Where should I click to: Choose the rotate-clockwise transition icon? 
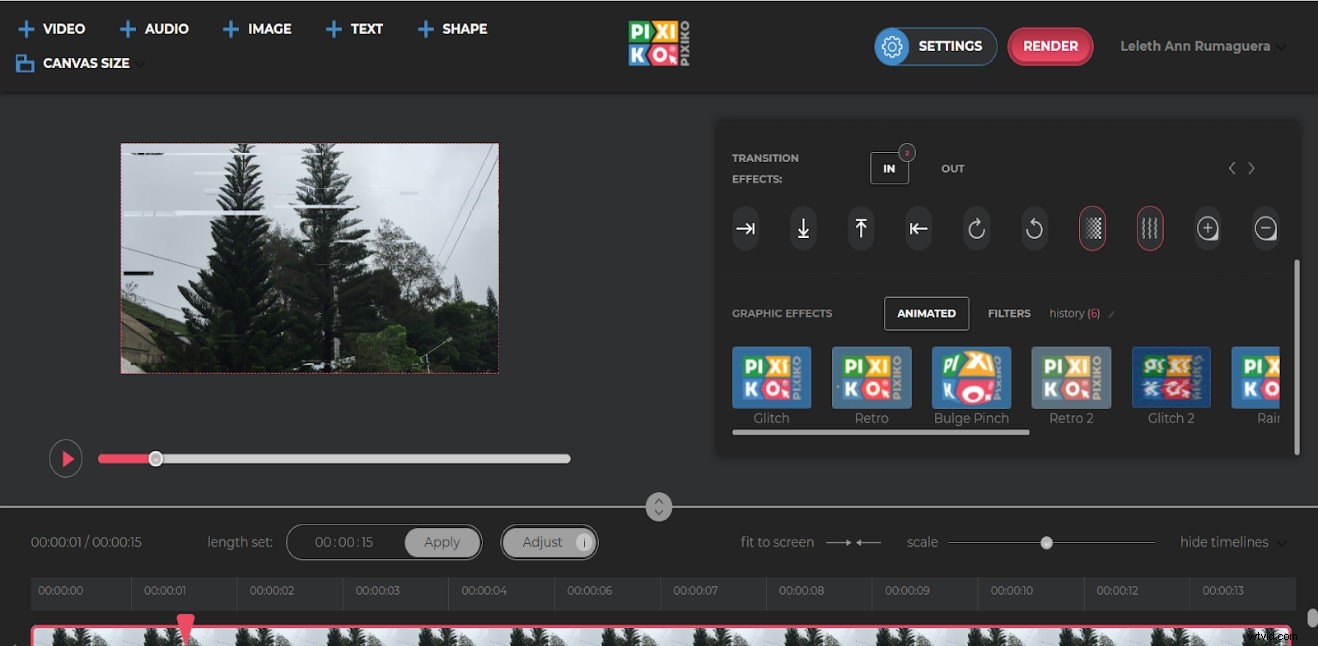click(976, 228)
